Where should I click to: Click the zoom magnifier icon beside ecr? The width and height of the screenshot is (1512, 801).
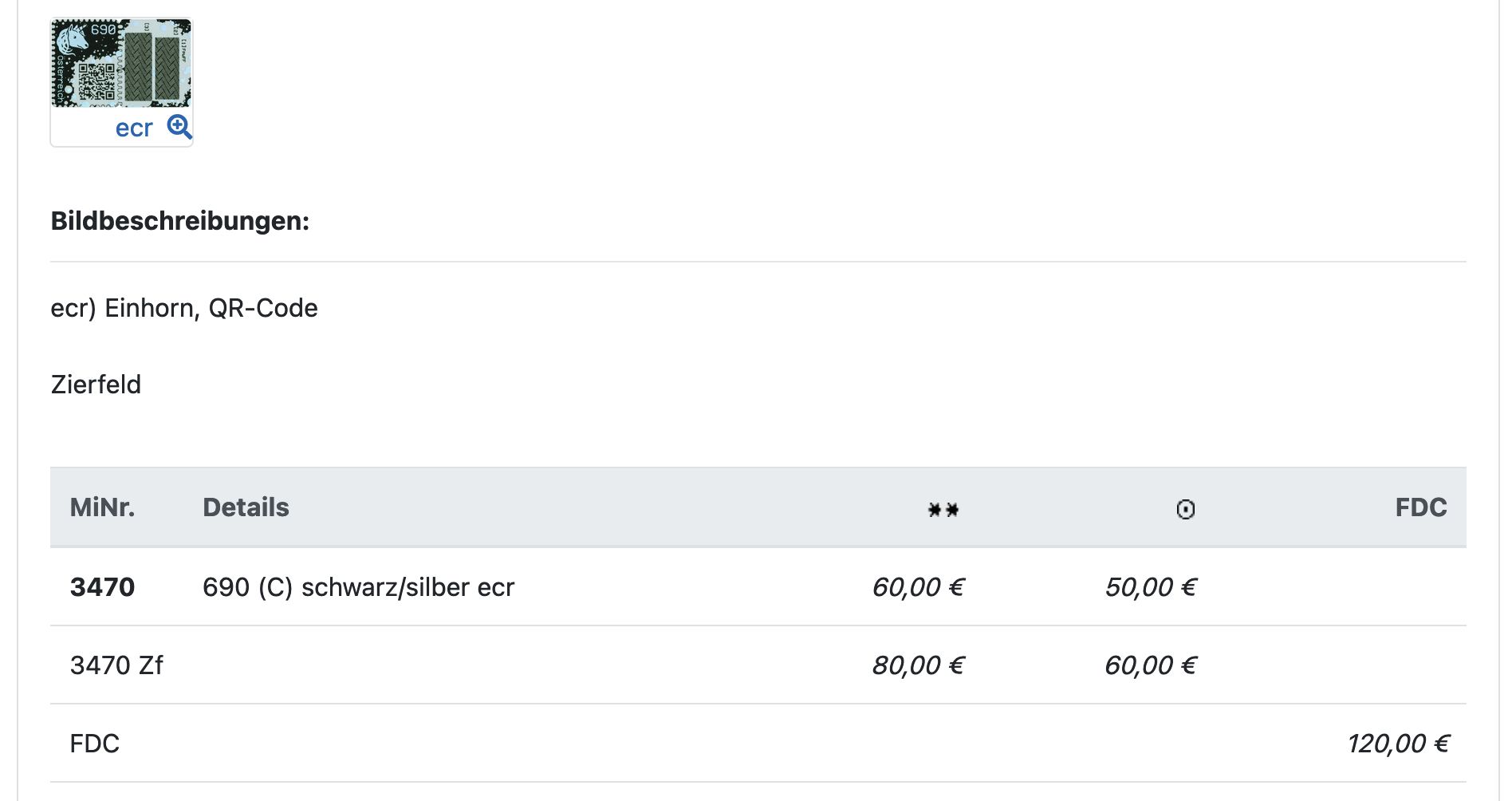tap(179, 127)
